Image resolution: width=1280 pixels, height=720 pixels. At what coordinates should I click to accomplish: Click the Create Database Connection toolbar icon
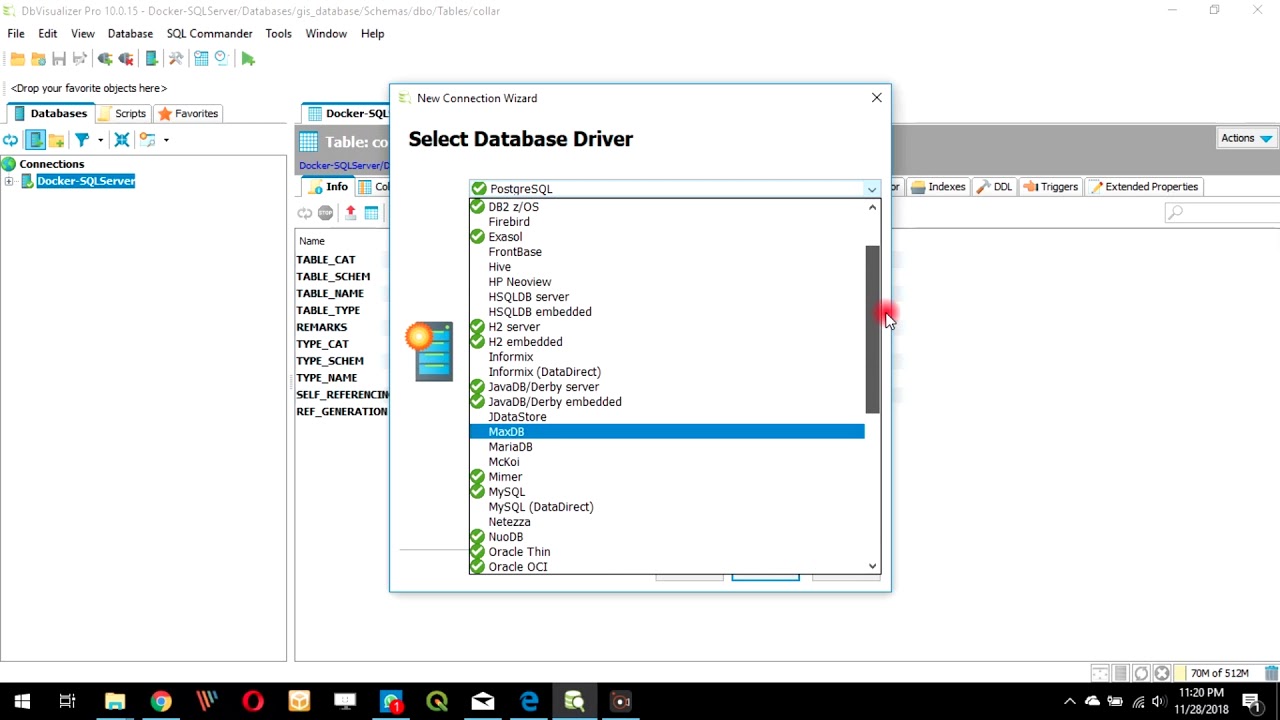[151, 59]
